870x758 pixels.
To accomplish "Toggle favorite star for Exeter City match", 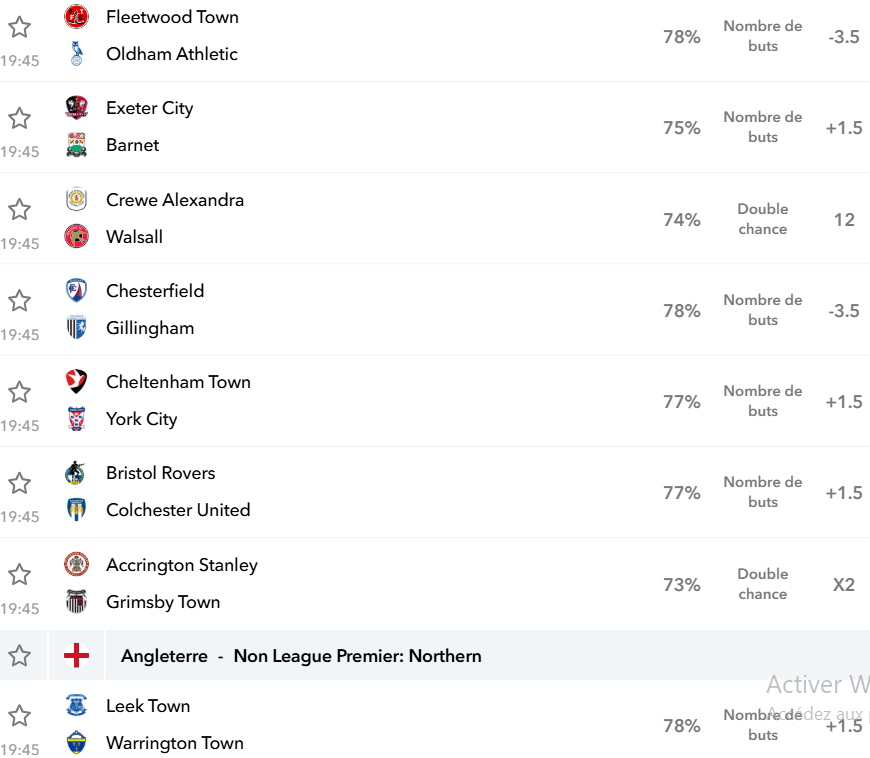I will (x=19, y=118).
